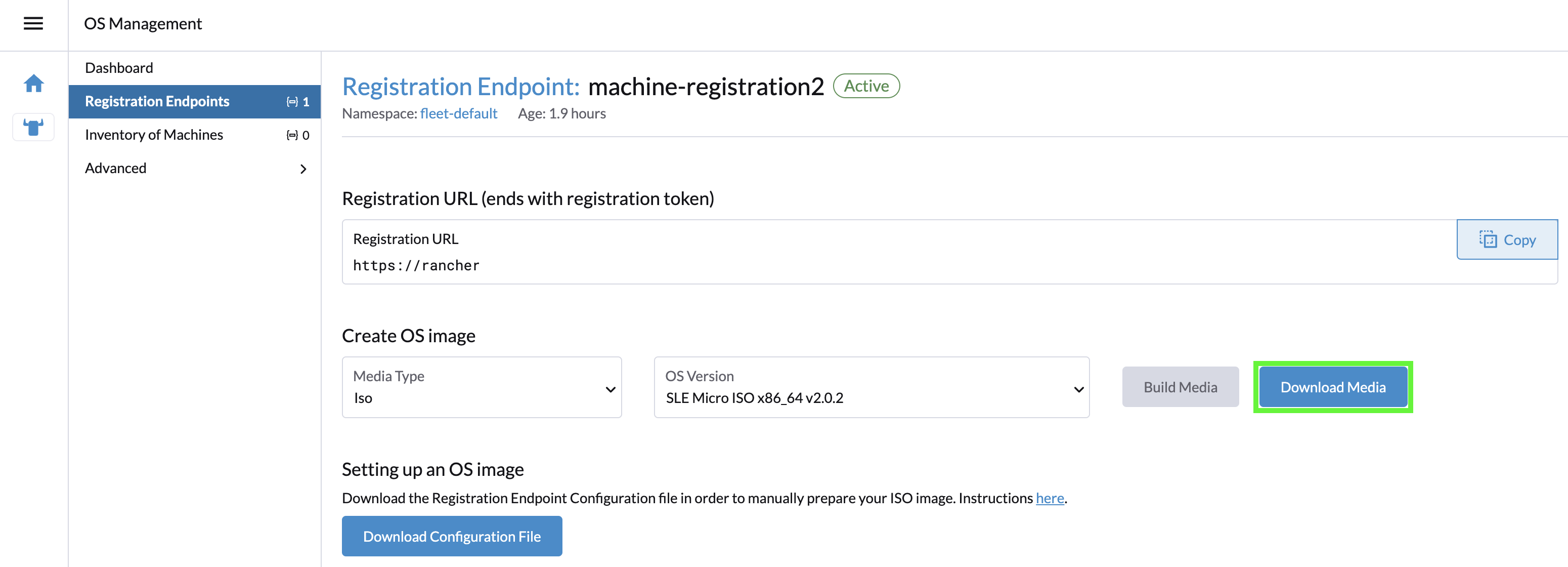Screen dimensions: 1568x567
Task: Click the Active status badge
Action: coord(866,86)
